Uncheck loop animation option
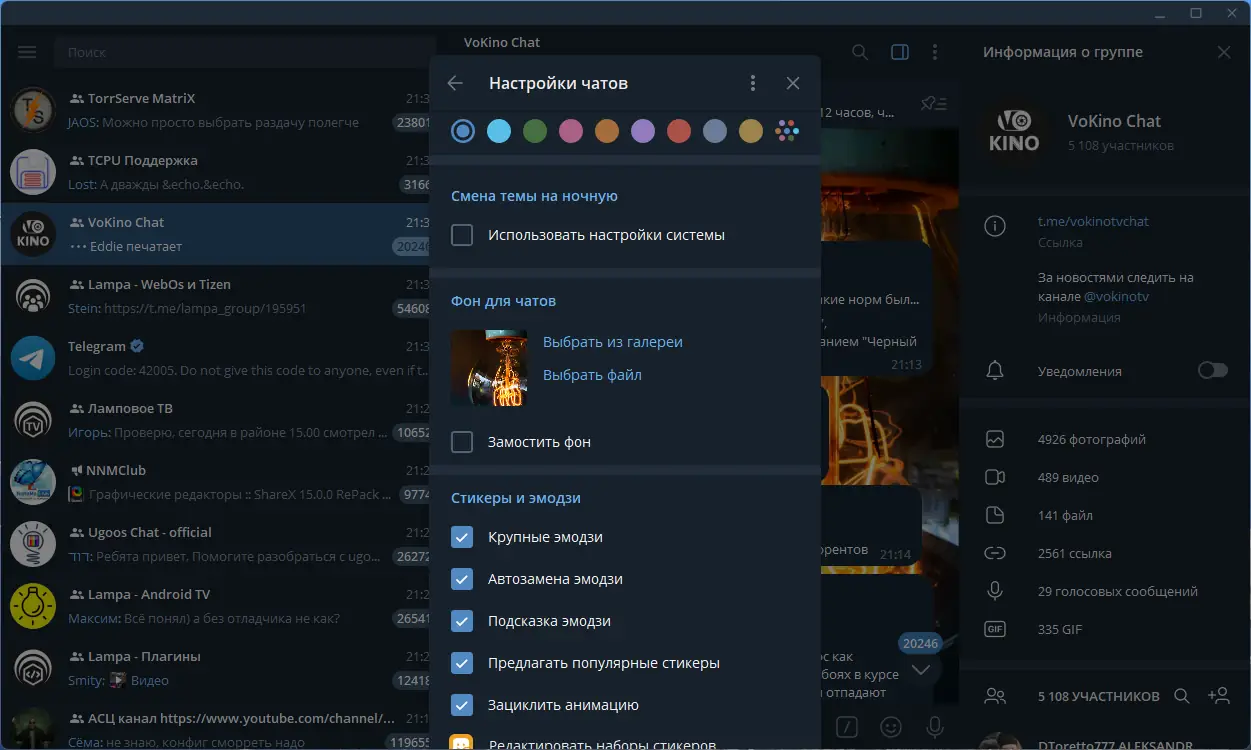 462,705
